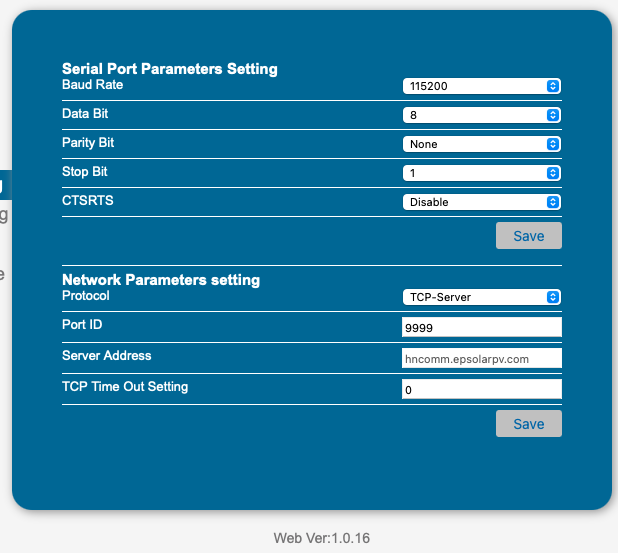This screenshot has width=618, height=553.
Task: Click the Server Address label
Action: [x=106, y=355]
